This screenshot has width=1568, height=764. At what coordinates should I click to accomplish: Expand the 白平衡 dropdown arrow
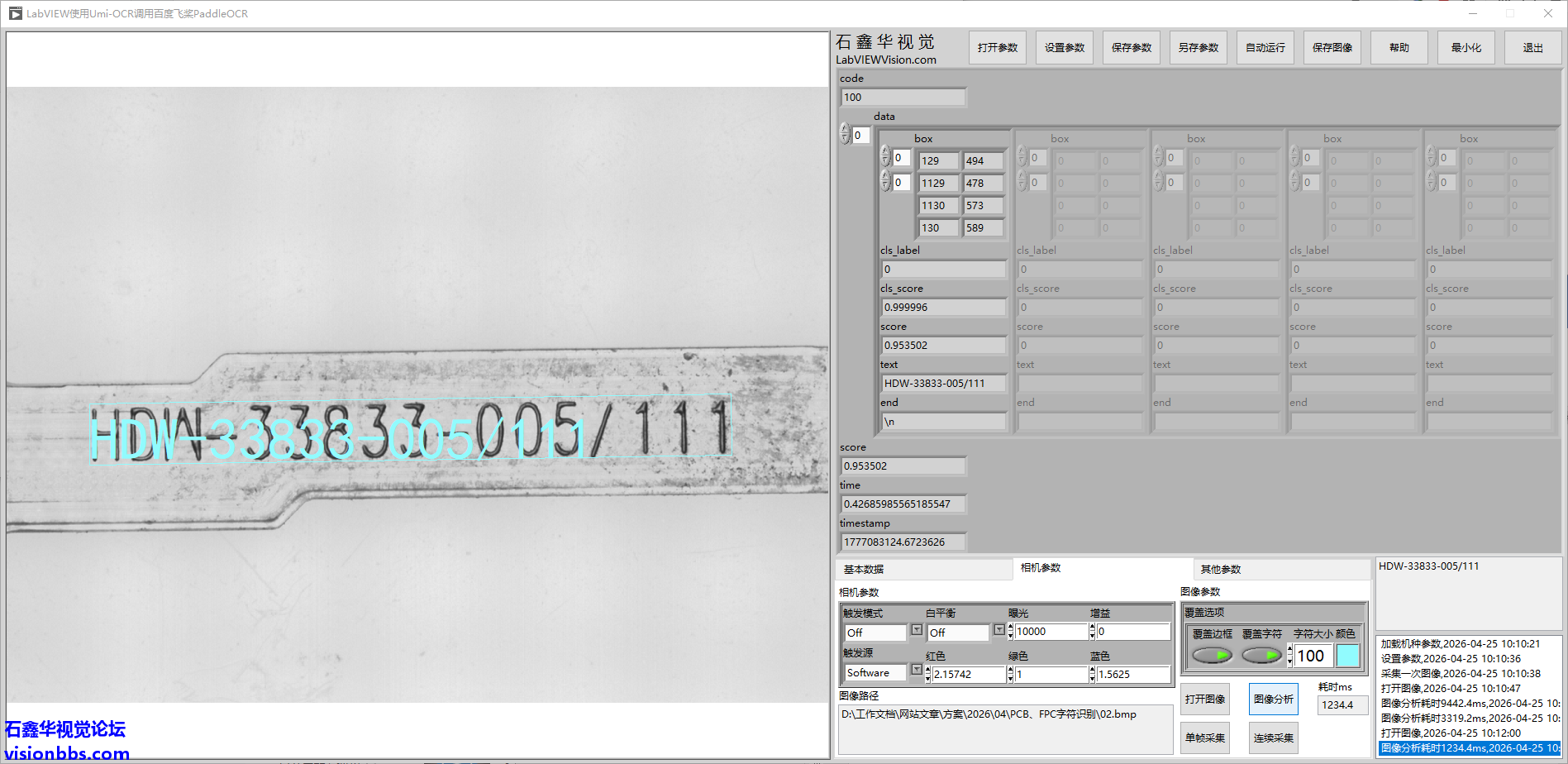point(998,631)
